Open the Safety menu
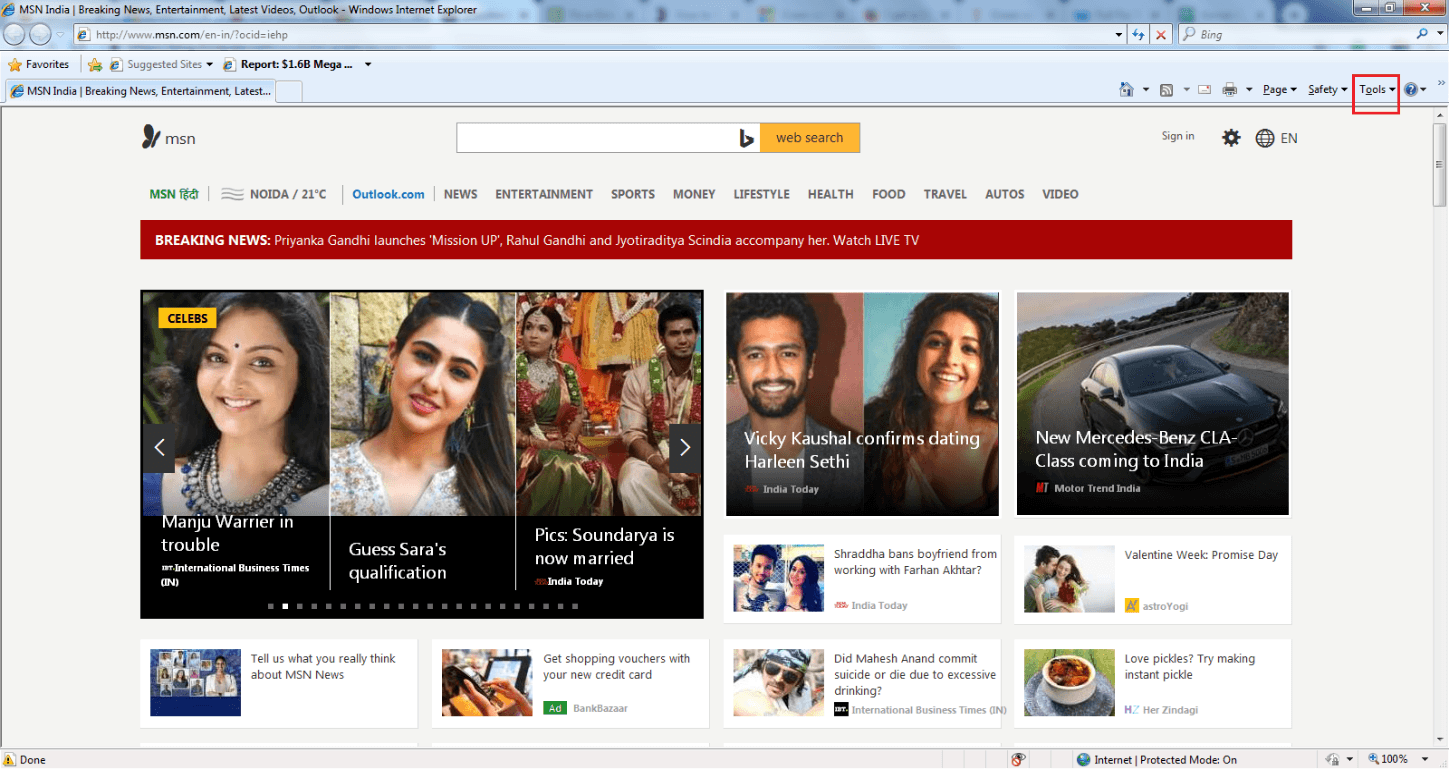 click(x=1327, y=90)
